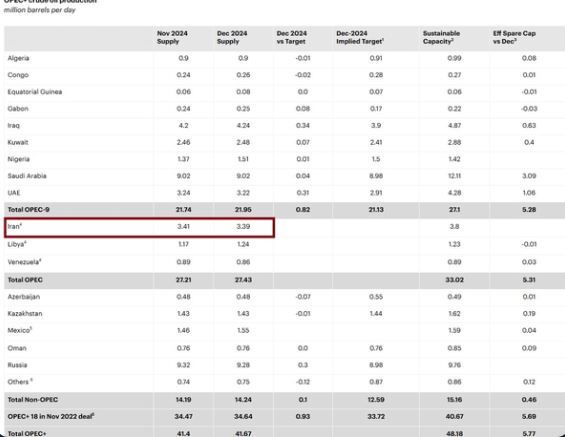565x437 pixels.
Task: Select the Kuwait row label
Action: [18, 142]
